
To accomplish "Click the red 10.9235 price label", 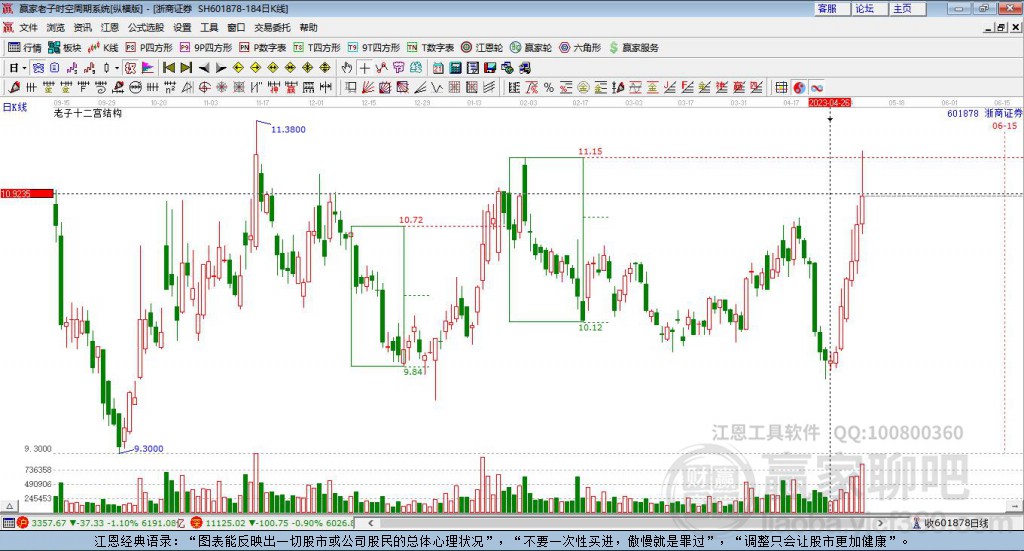I will pyautogui.click(x=27, y=194).
